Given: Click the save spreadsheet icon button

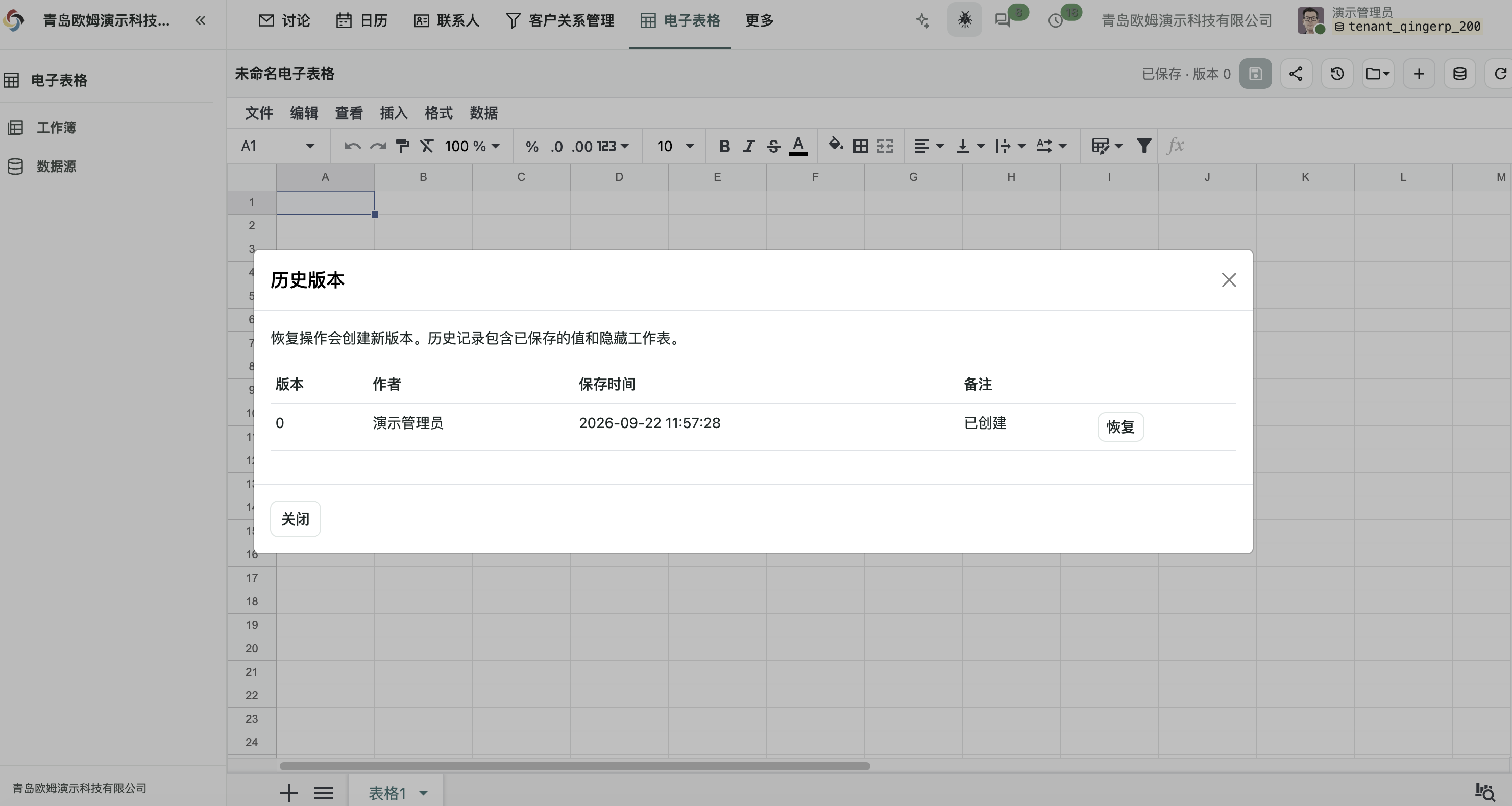Looking at the screenshot, I should (x=1256, y=74).
